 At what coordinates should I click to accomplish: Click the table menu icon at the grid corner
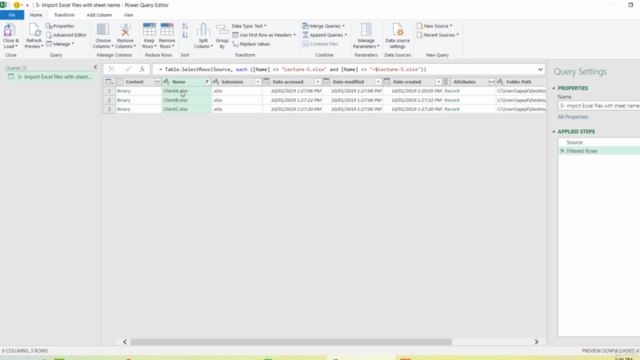click(109, 82)
